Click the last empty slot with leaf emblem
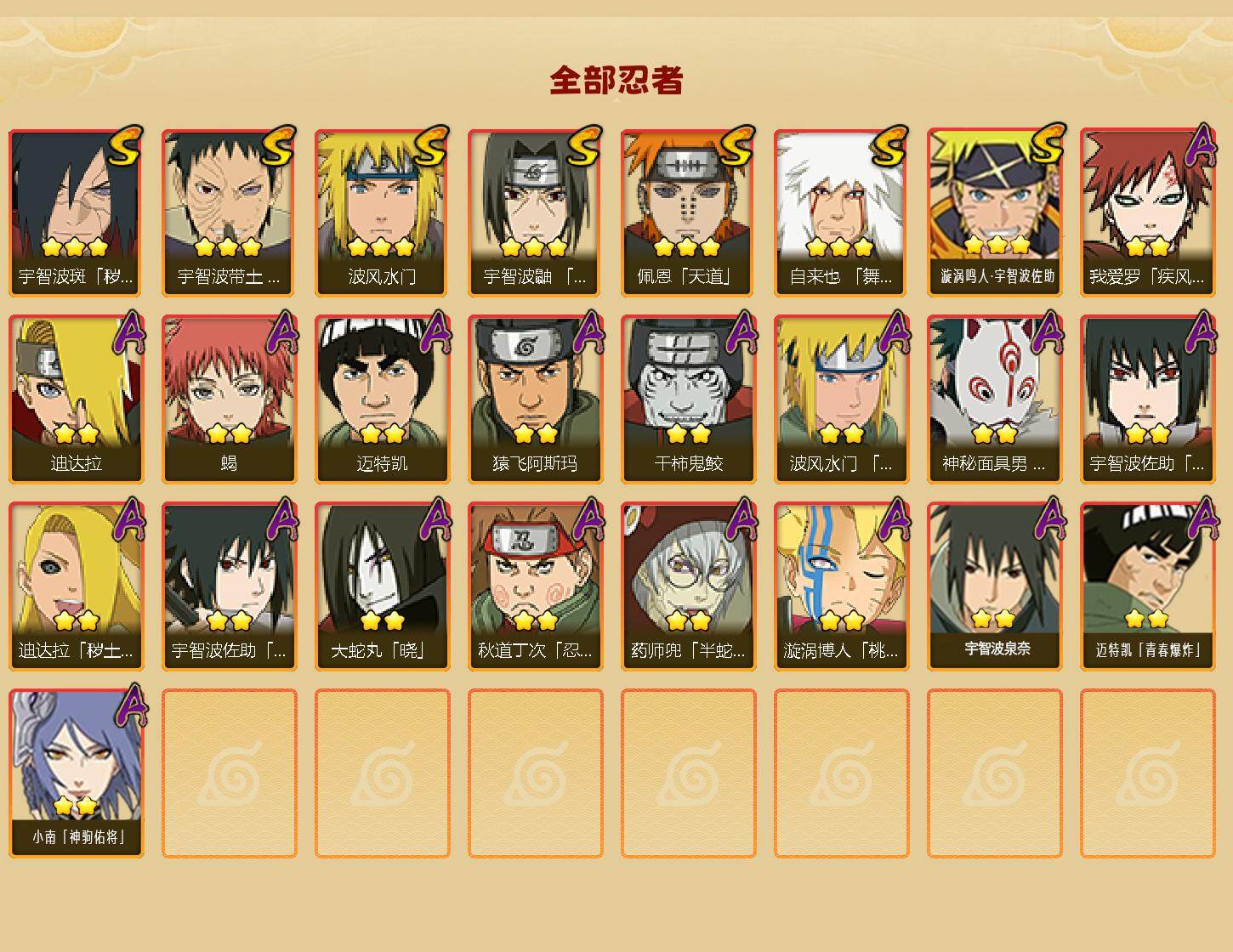The height and width of the screenshot is (952, 1233). pyautogui.click(x=1147, y=773)
